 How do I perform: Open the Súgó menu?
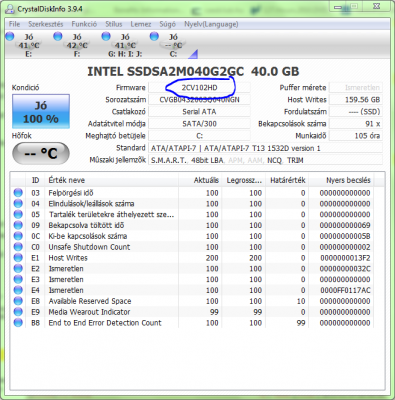tap(167, 24)
